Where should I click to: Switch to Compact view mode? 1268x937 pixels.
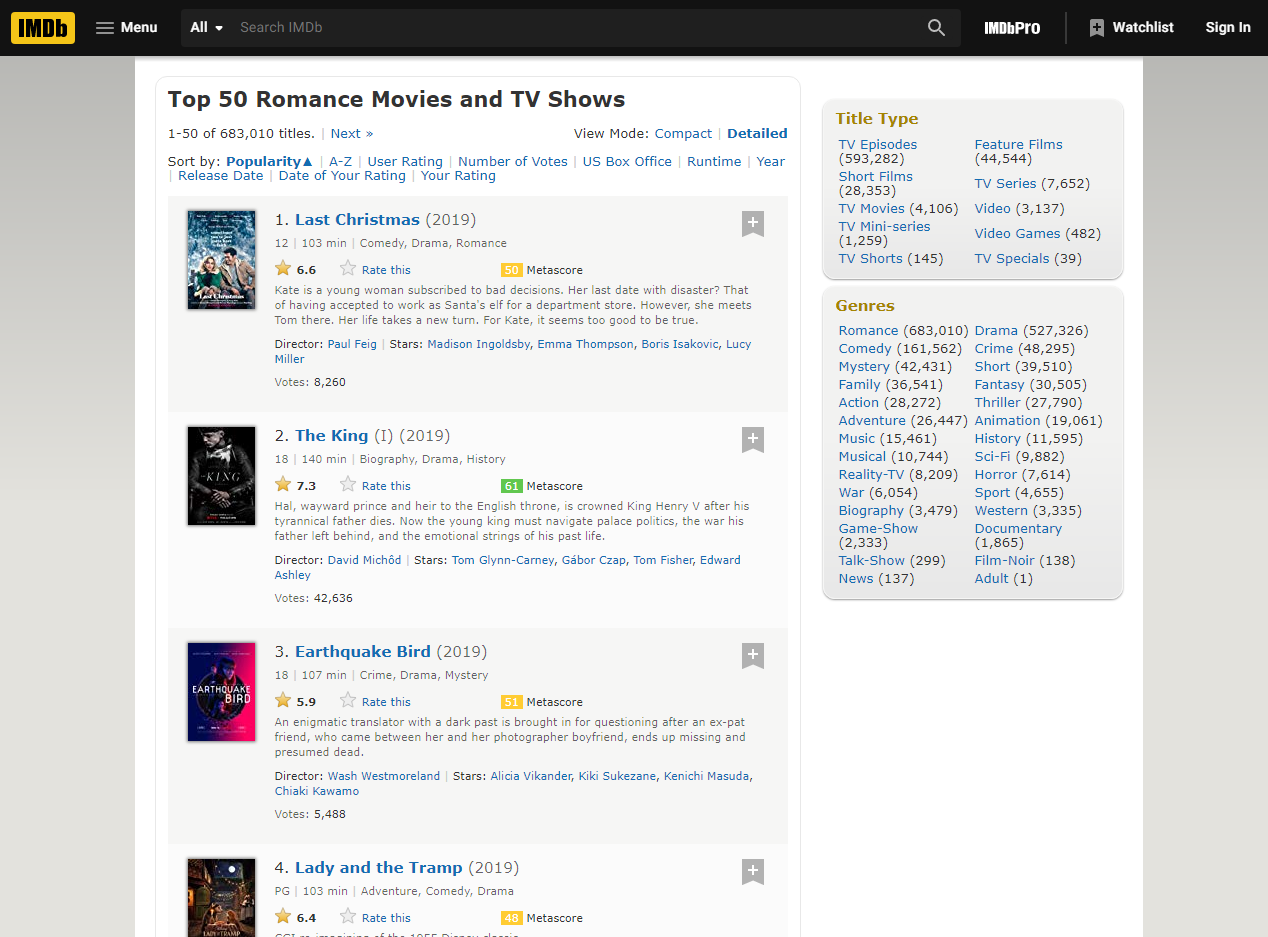tap(684, 134)
